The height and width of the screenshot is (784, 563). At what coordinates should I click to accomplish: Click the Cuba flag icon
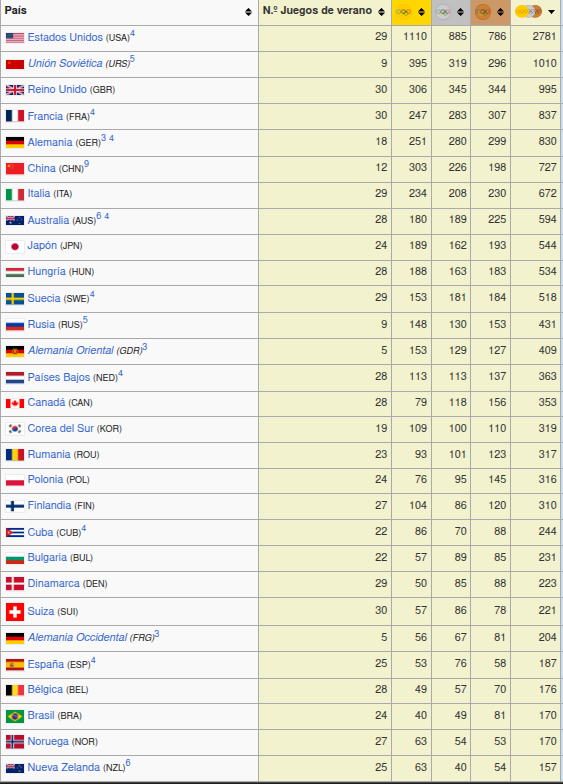[x=15, y=533]
